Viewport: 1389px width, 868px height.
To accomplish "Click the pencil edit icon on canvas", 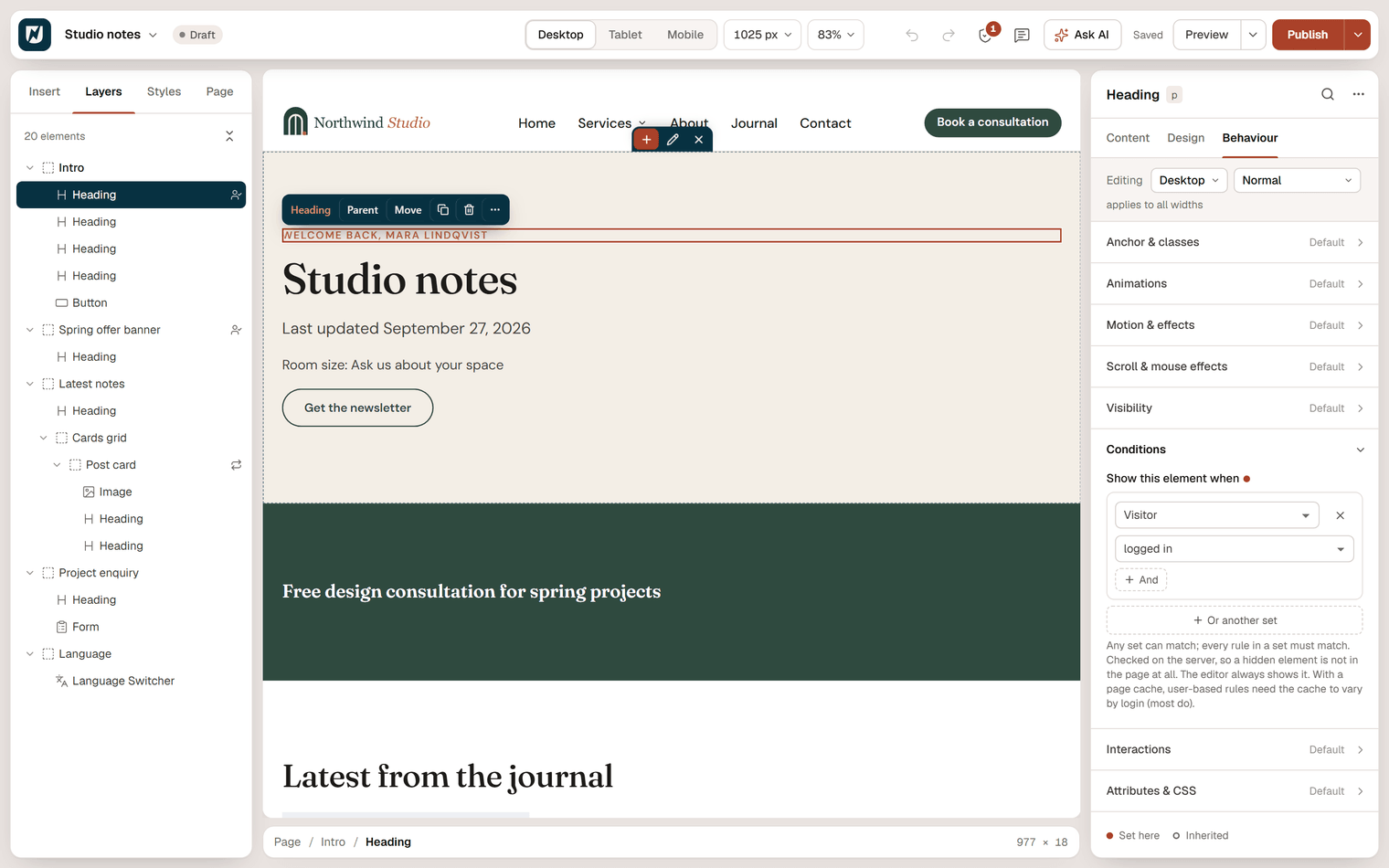I will [x=673, y=140].
